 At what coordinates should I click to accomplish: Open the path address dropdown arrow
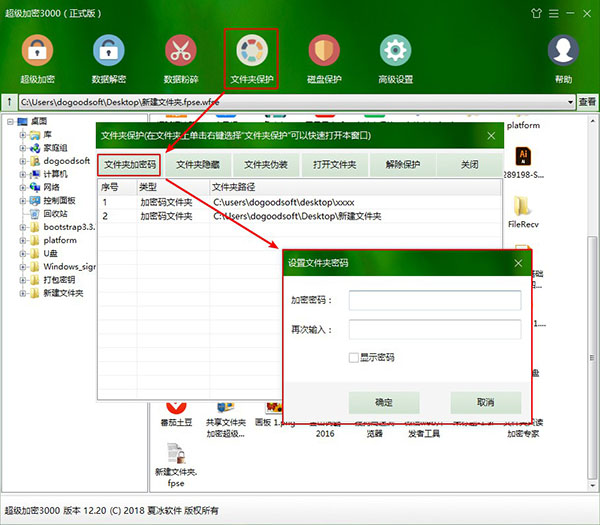click(570, 102)
